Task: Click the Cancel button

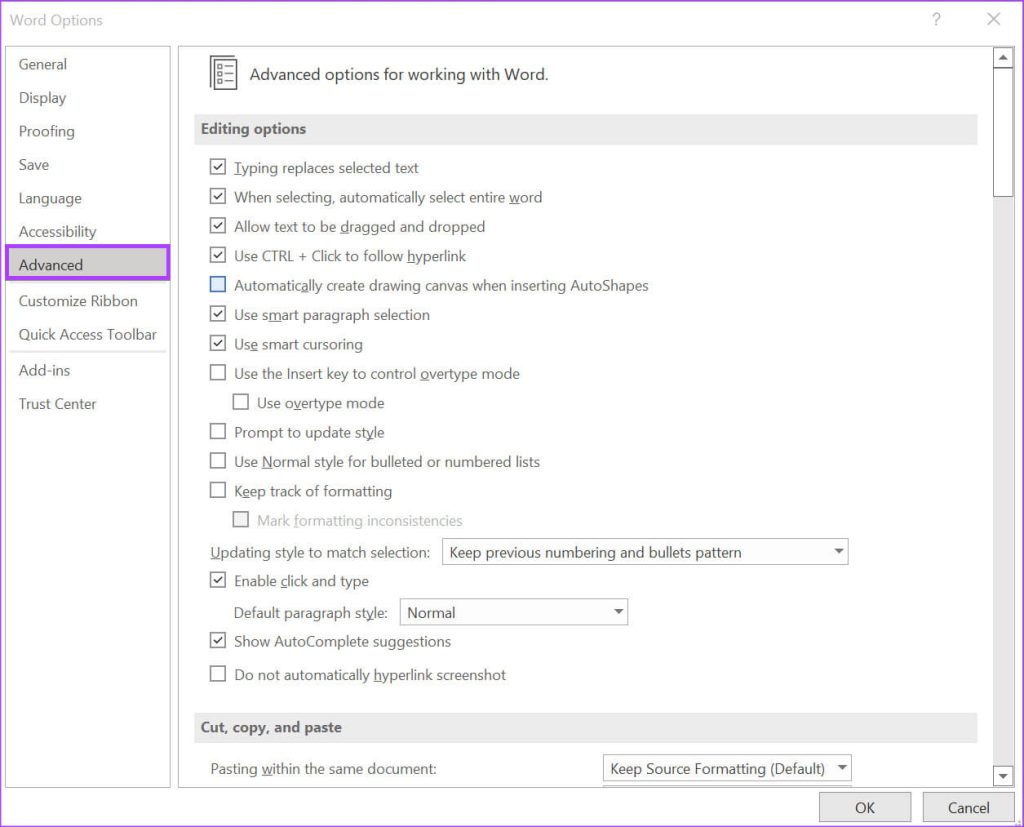Action: coord(968,807)
